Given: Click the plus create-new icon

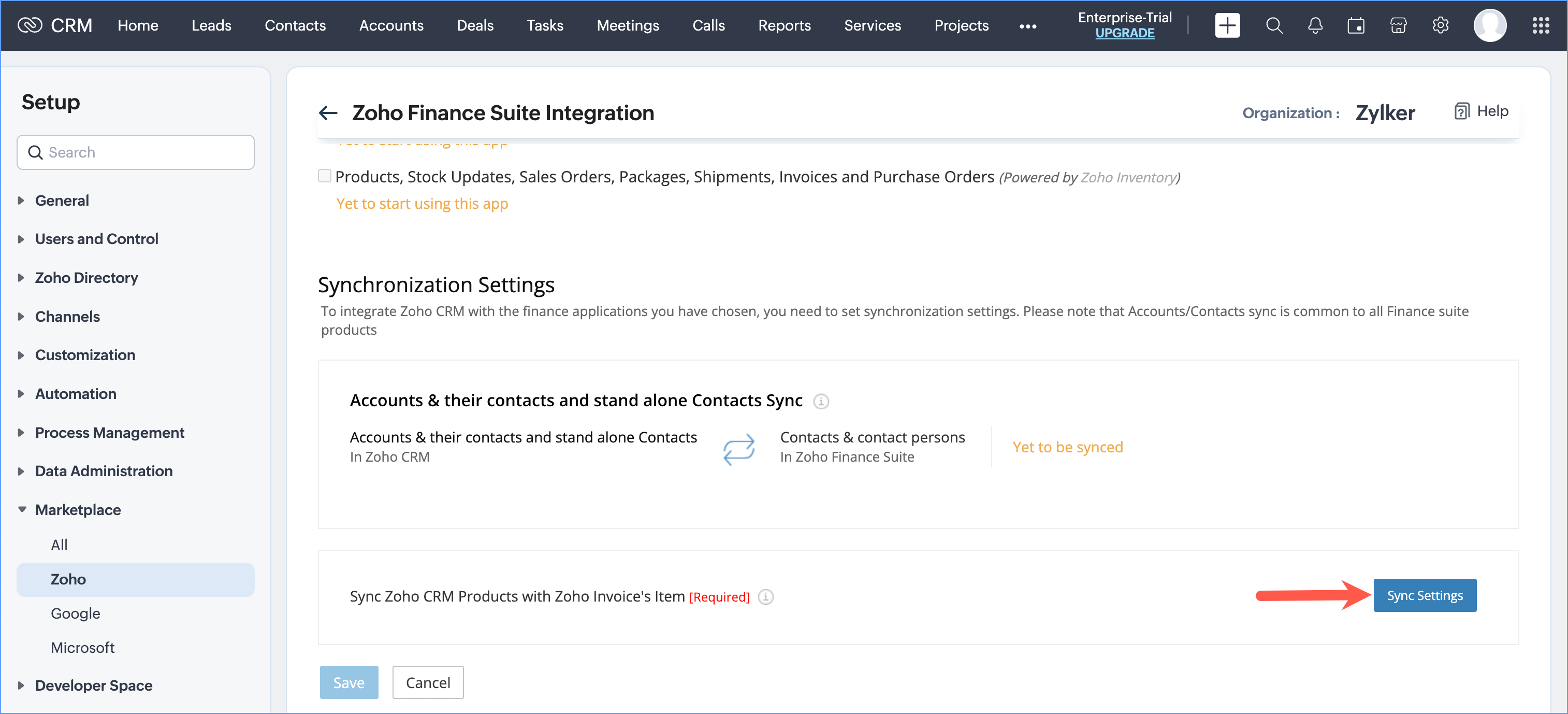Looking at the screenshot, I should [x=1227, y=25].
